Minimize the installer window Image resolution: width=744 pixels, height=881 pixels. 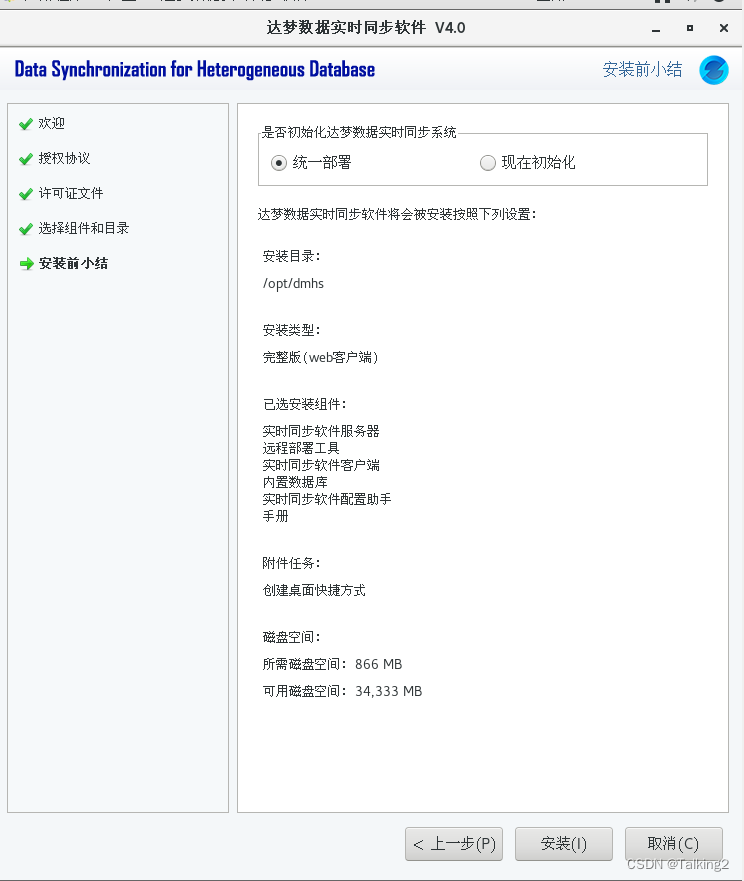(656, 28)
